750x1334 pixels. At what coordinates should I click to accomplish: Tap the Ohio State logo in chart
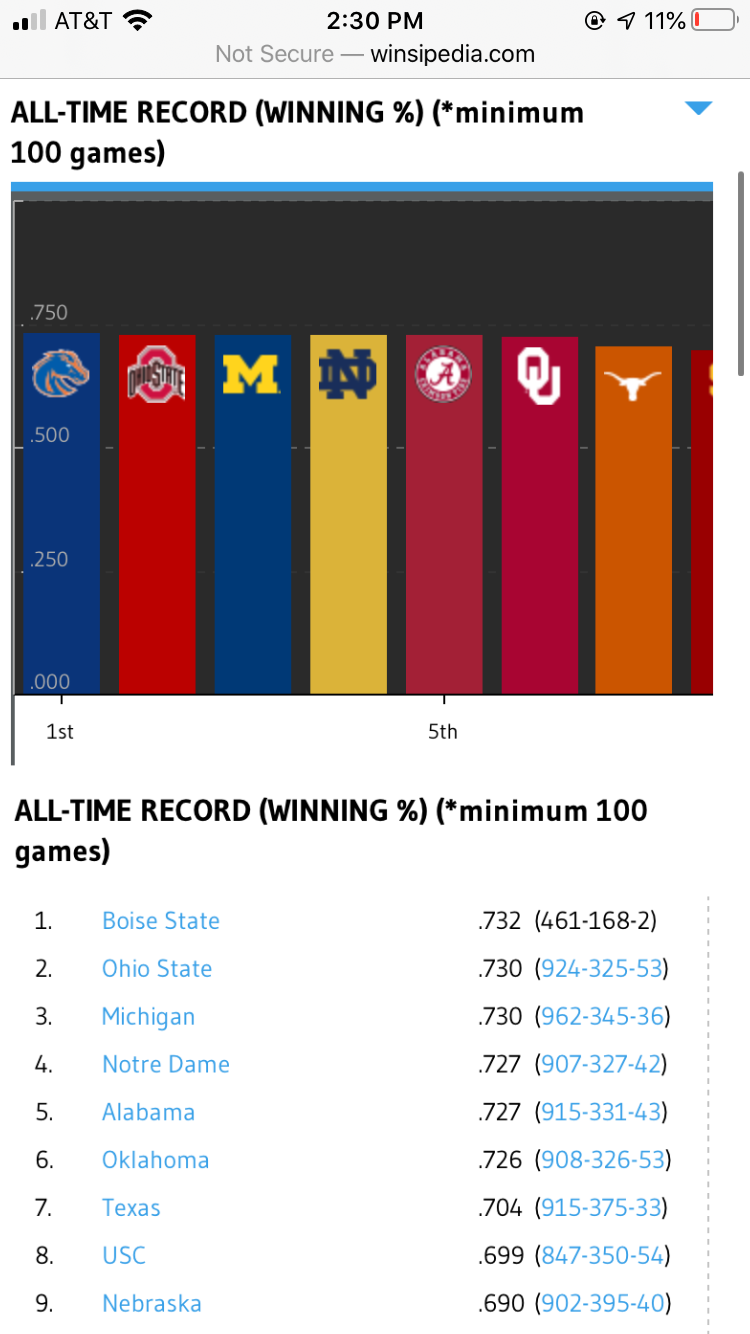point(157,375)
